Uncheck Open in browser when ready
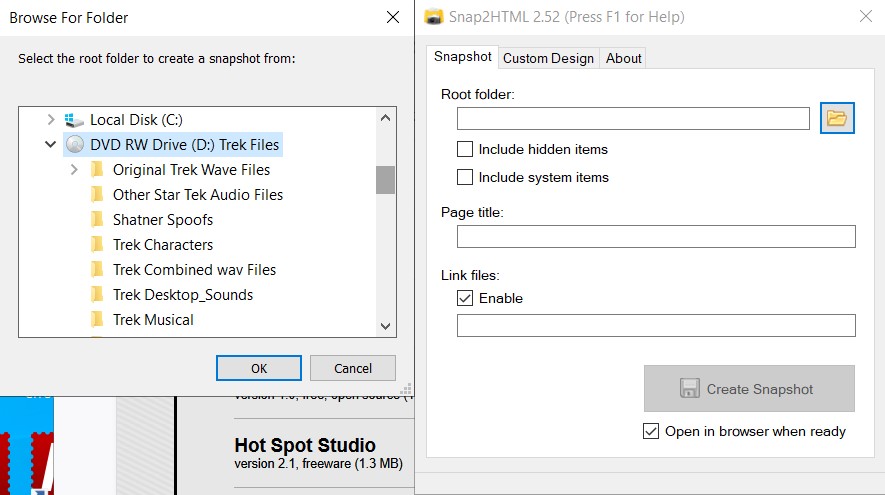This screenshot has height=495, width=885. (x=651, y=431)
